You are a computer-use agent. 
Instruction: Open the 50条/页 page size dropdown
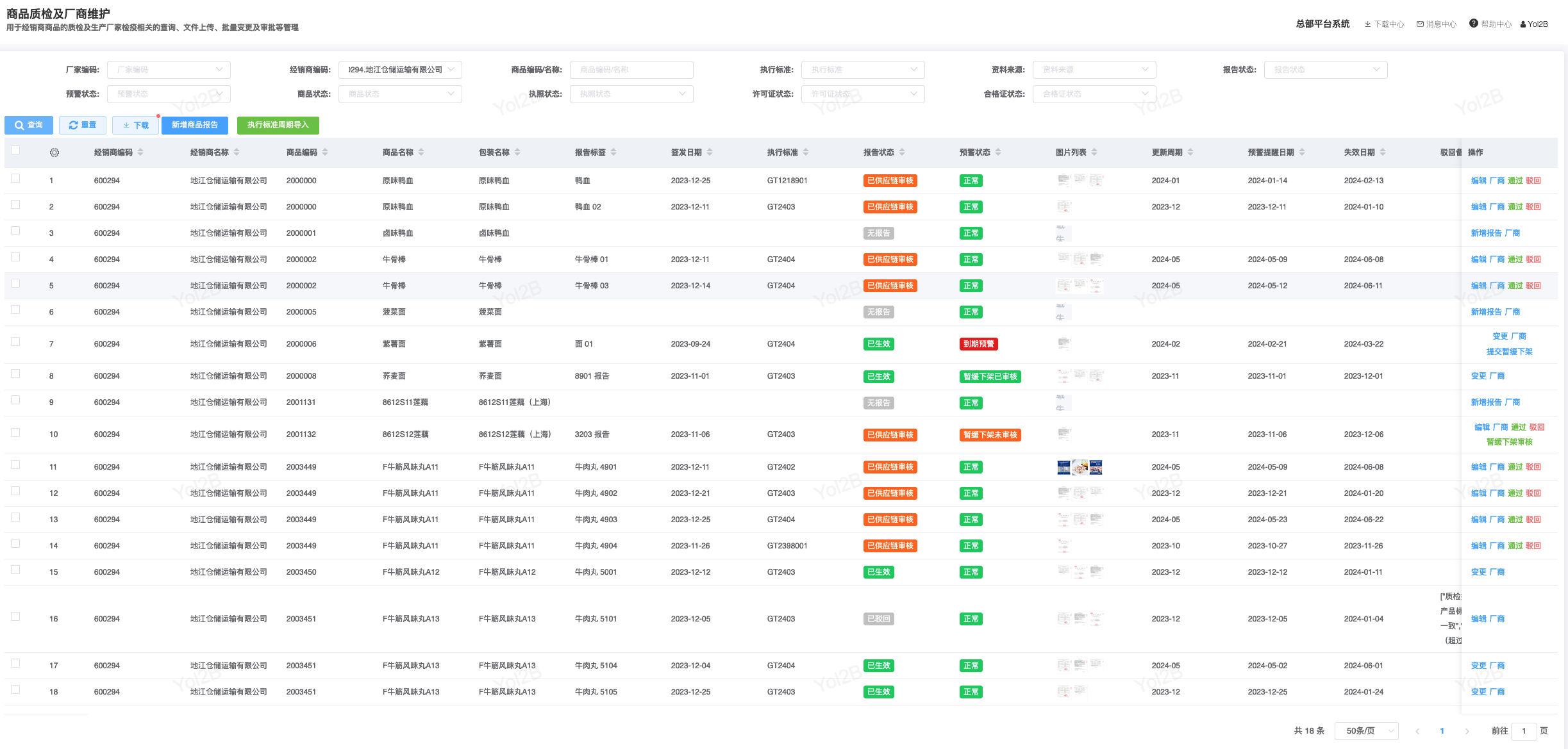point(1366,731)
